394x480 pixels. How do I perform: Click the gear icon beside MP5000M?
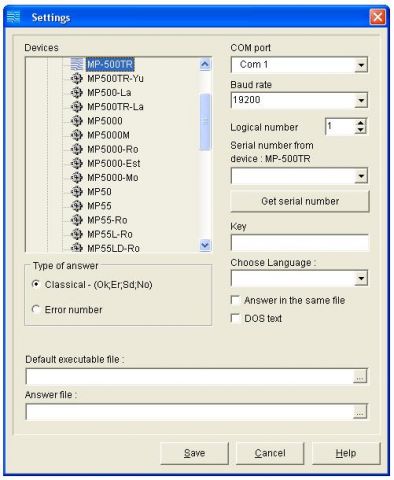(77, 135)
